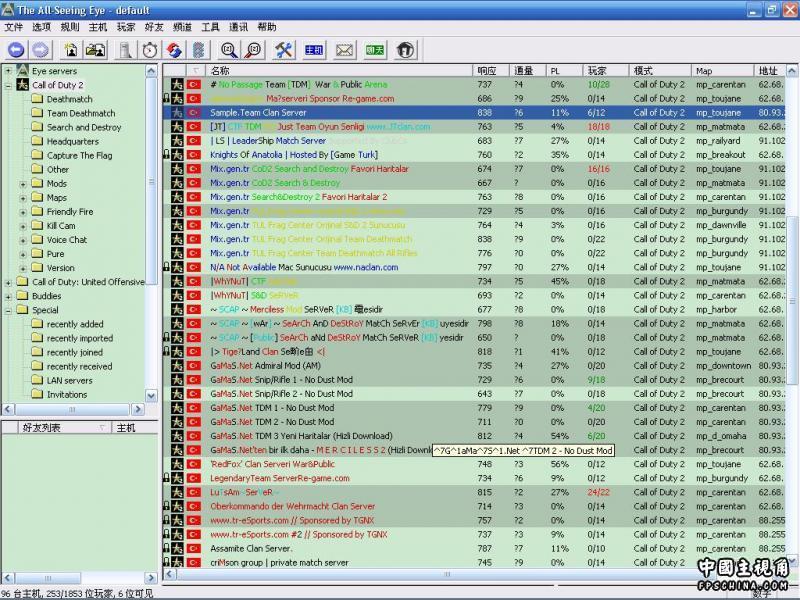Select the LegendaryTeam ServerRe-game.com row

pos(474,478)
